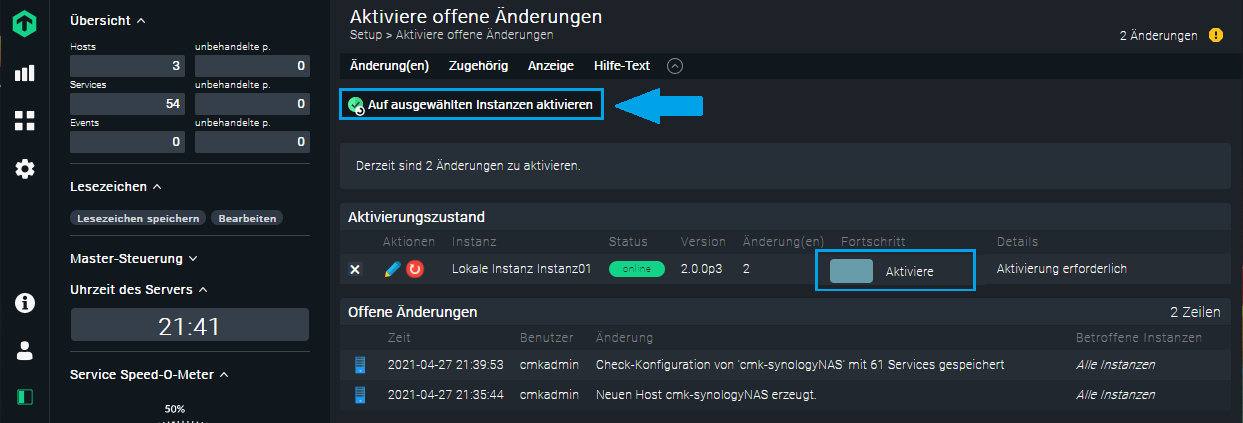Viewport: 1243px width, 423px height.
Task: Open the Customize grid icon
Action: 25,121
